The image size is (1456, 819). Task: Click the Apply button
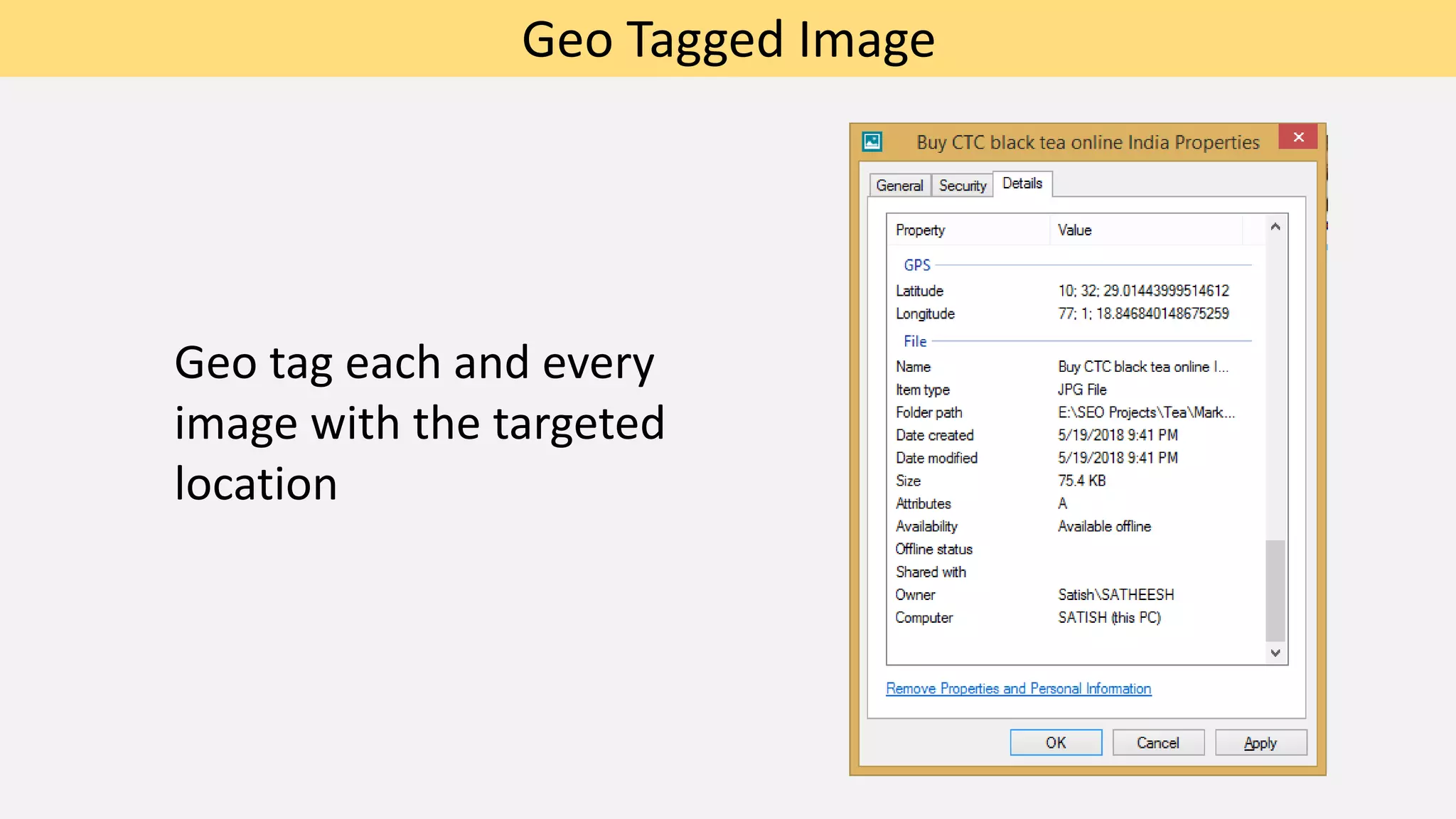pos(1260,742)
